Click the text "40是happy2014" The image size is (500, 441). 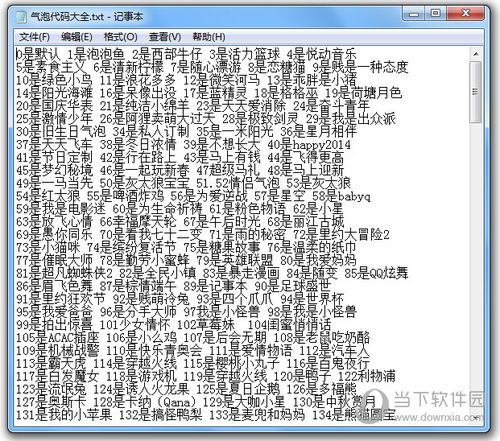309,145
